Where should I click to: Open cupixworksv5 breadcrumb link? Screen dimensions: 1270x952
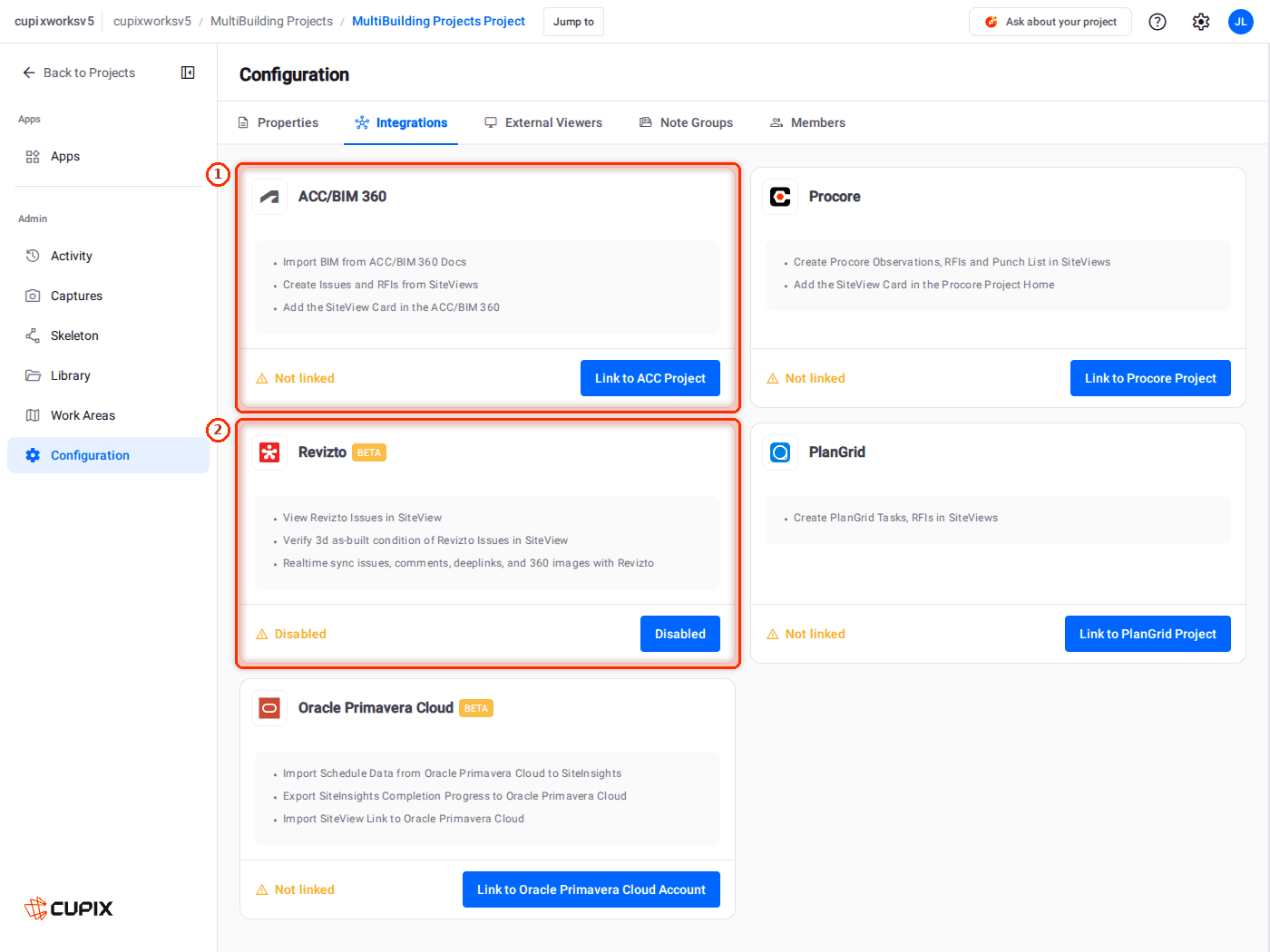tap(152, 21)
